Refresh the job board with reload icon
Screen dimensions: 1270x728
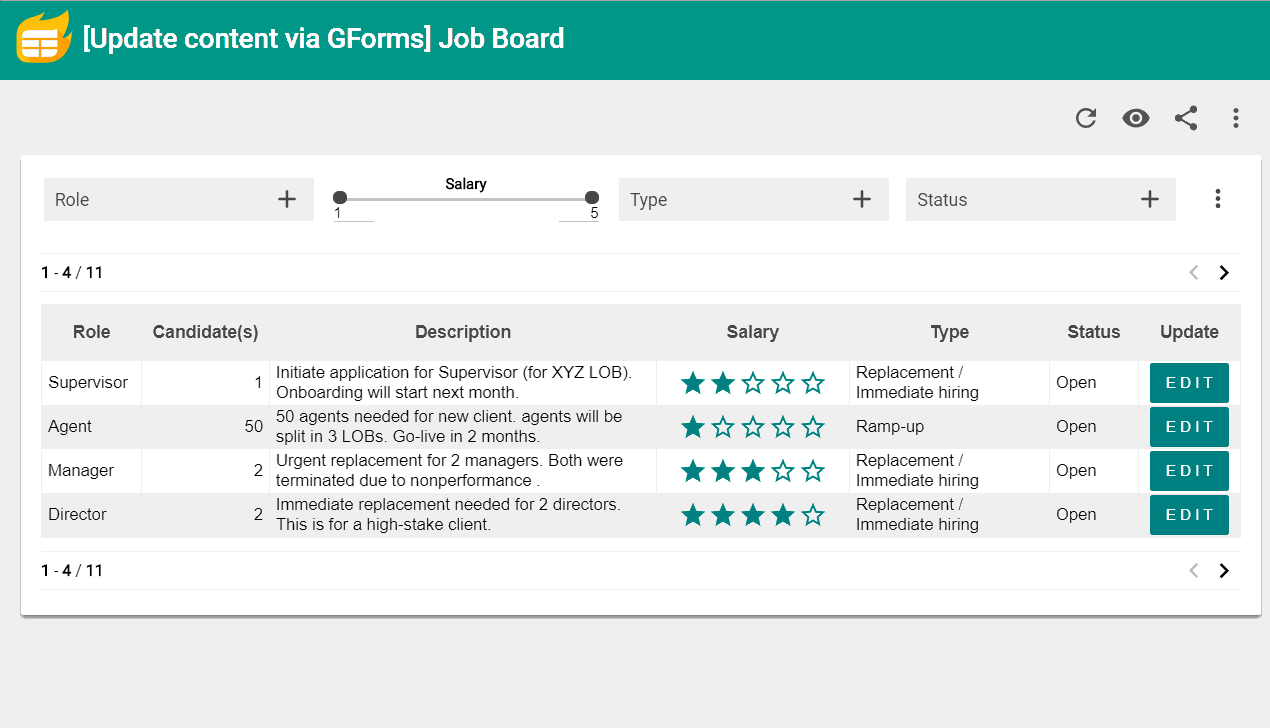(x=1086, y=118)
